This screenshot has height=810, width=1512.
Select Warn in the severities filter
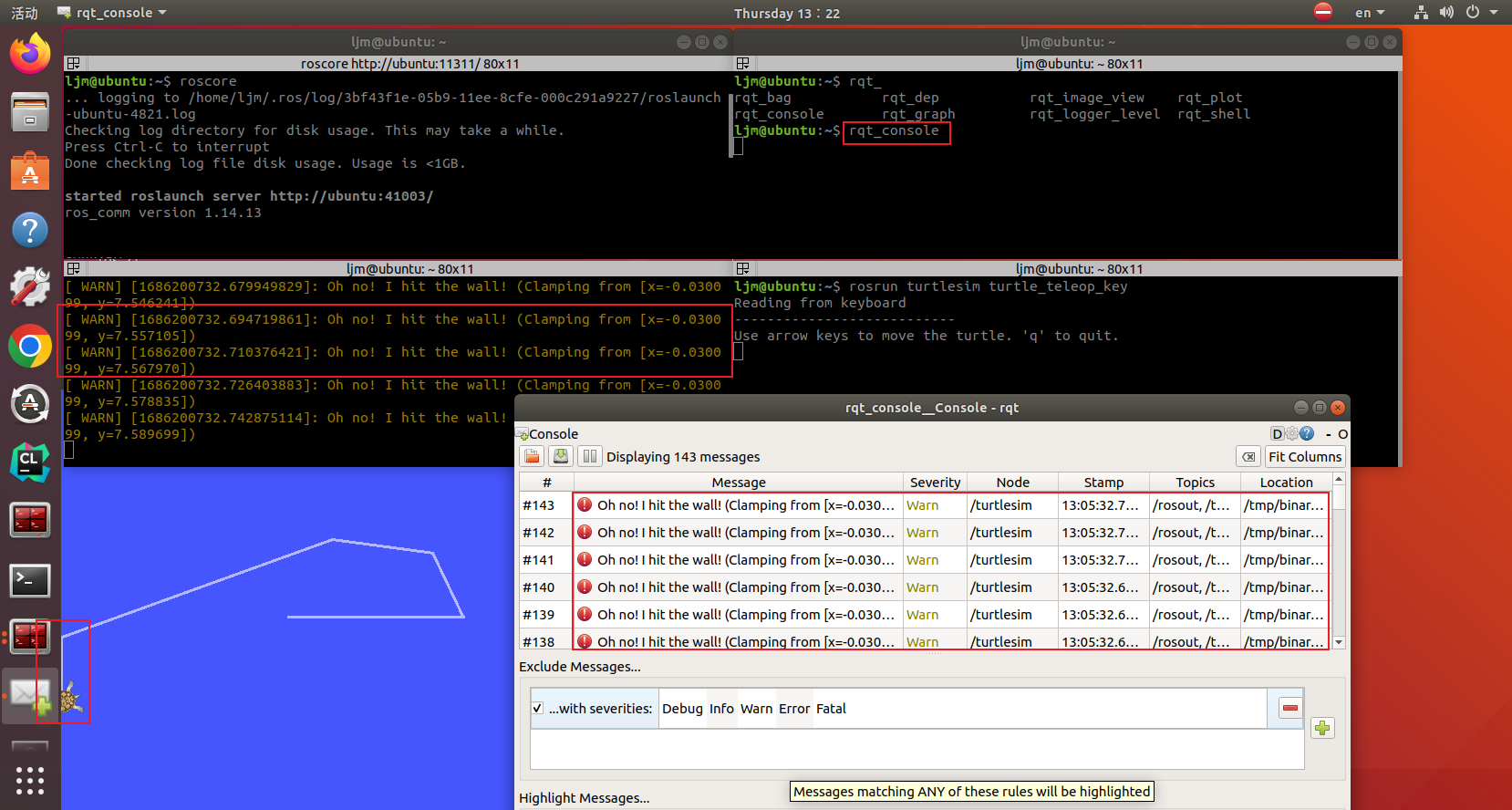coord(756,708)
